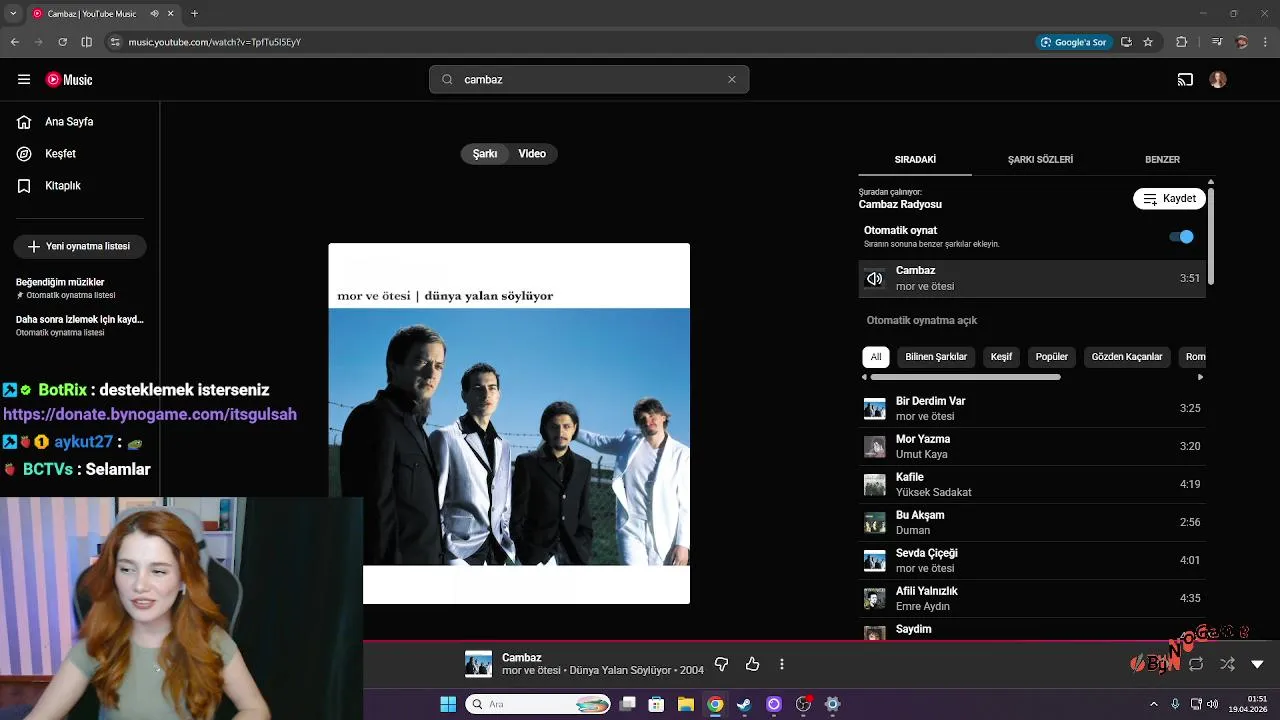This screenshot has height=720, width=1280.
Task: Click the queue panel vertical scrollbar
Action: 1211,235
